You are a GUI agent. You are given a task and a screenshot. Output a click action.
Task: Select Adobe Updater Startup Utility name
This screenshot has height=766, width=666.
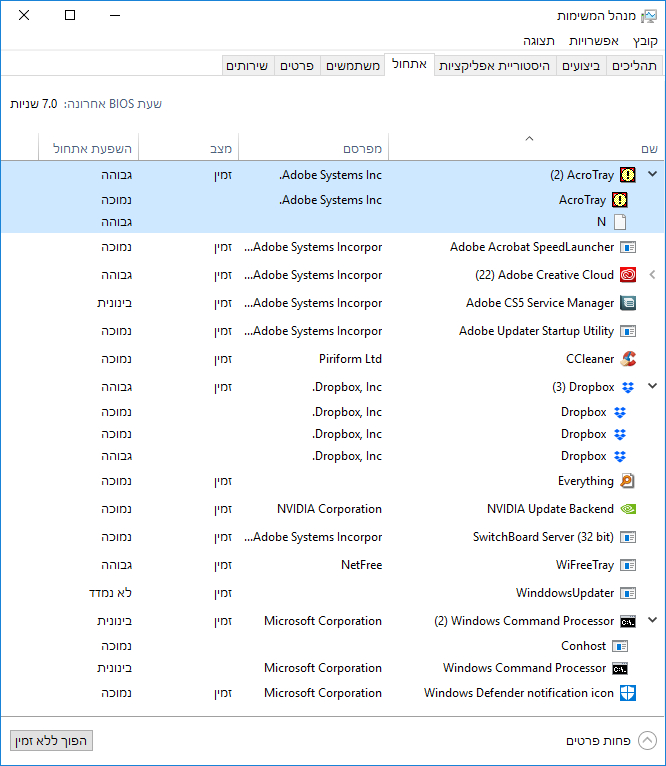point(536,331)
